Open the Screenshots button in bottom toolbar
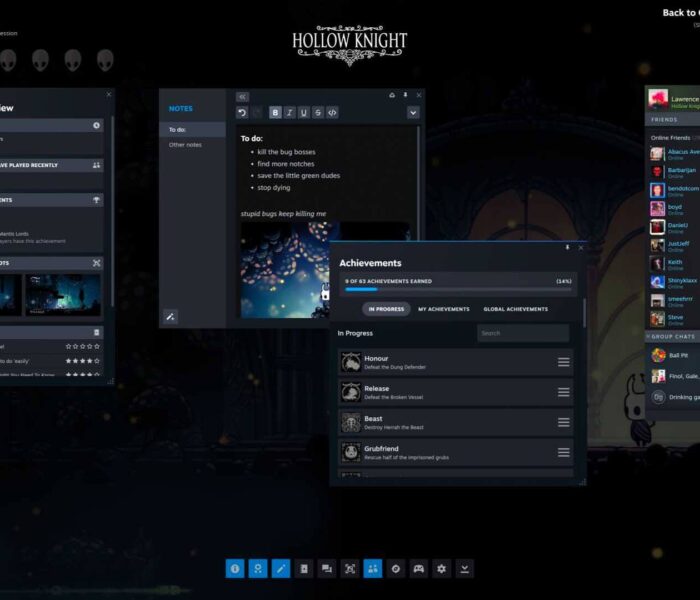This screenshot has width=700, height=600. tap(350, 568)
